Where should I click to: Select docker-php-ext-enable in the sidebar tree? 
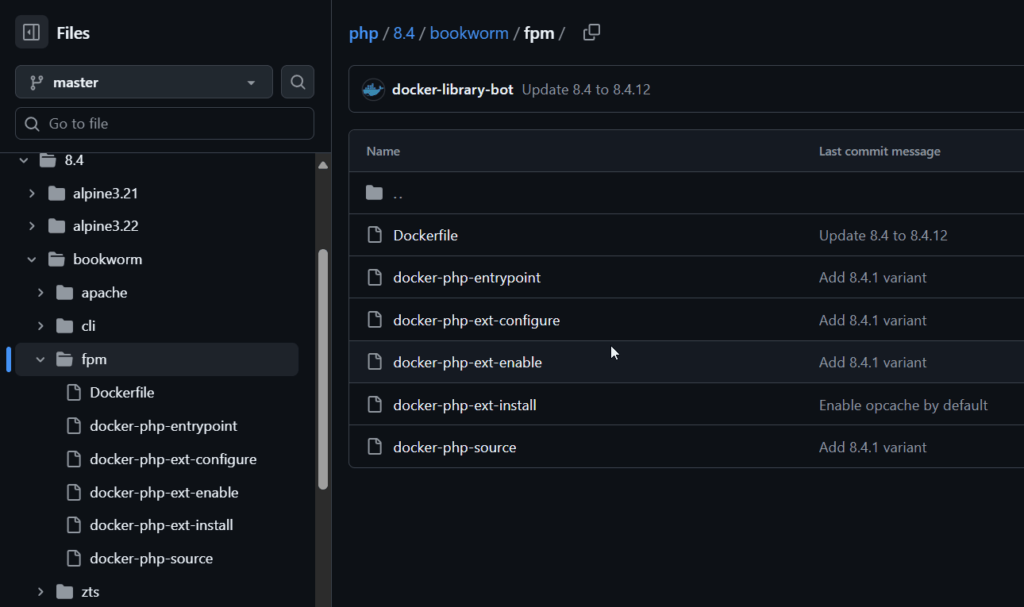pyautogui.click(x=164, y=492)
